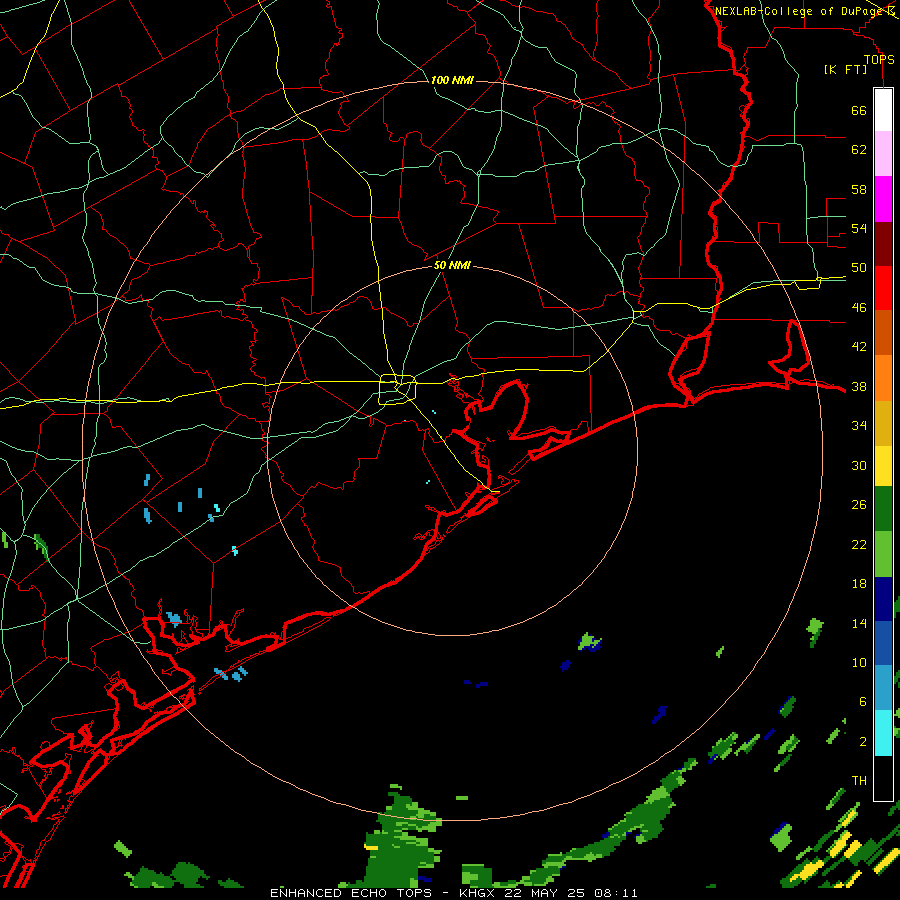Click the '50' legend value
The image size is (900, 900).
(859, 268)
